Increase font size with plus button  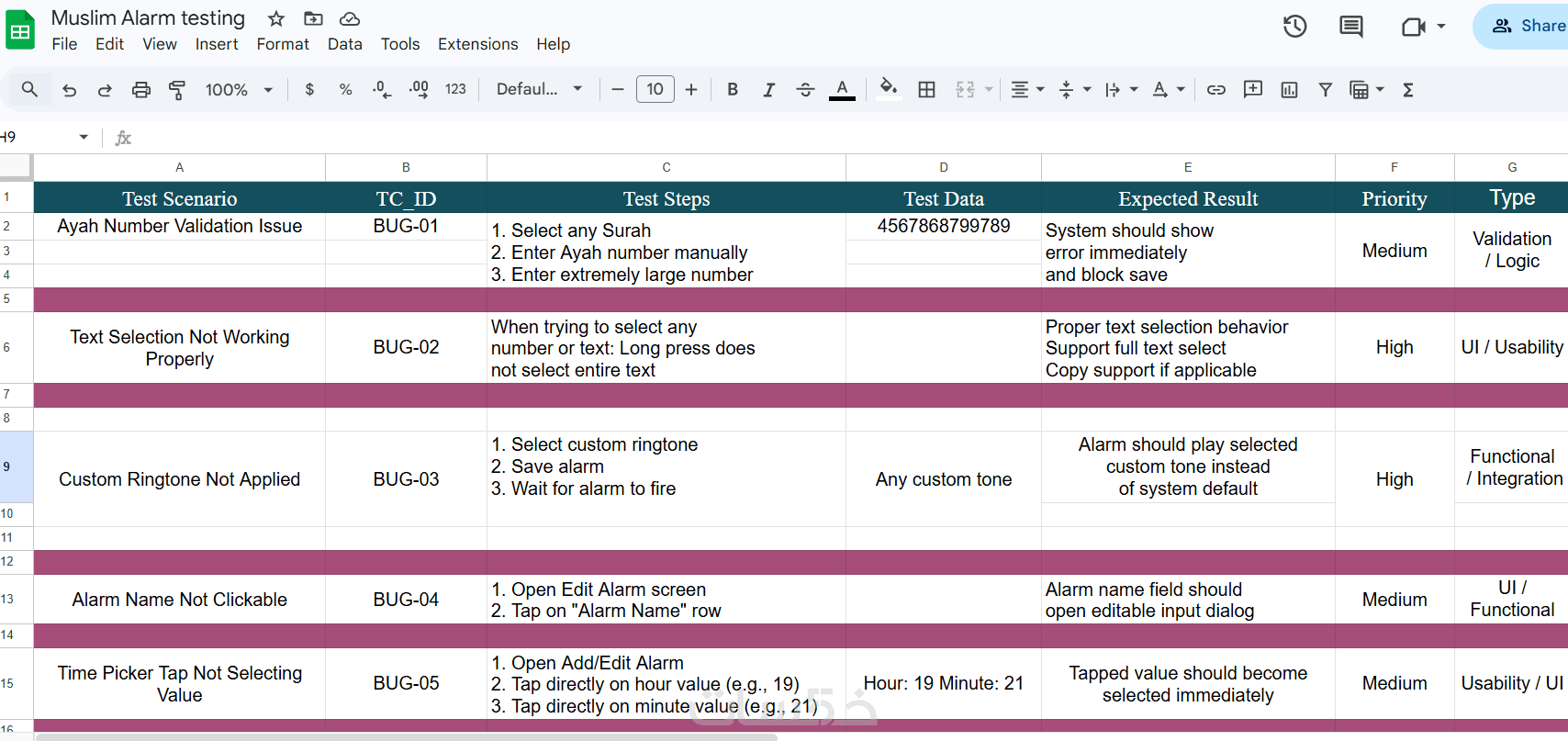(691, 89)
